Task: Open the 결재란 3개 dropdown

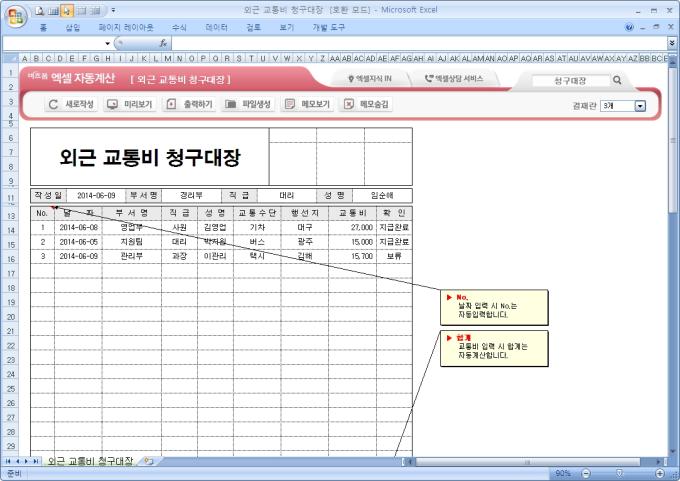Action: pyautogui.click(x=640, y=106)
